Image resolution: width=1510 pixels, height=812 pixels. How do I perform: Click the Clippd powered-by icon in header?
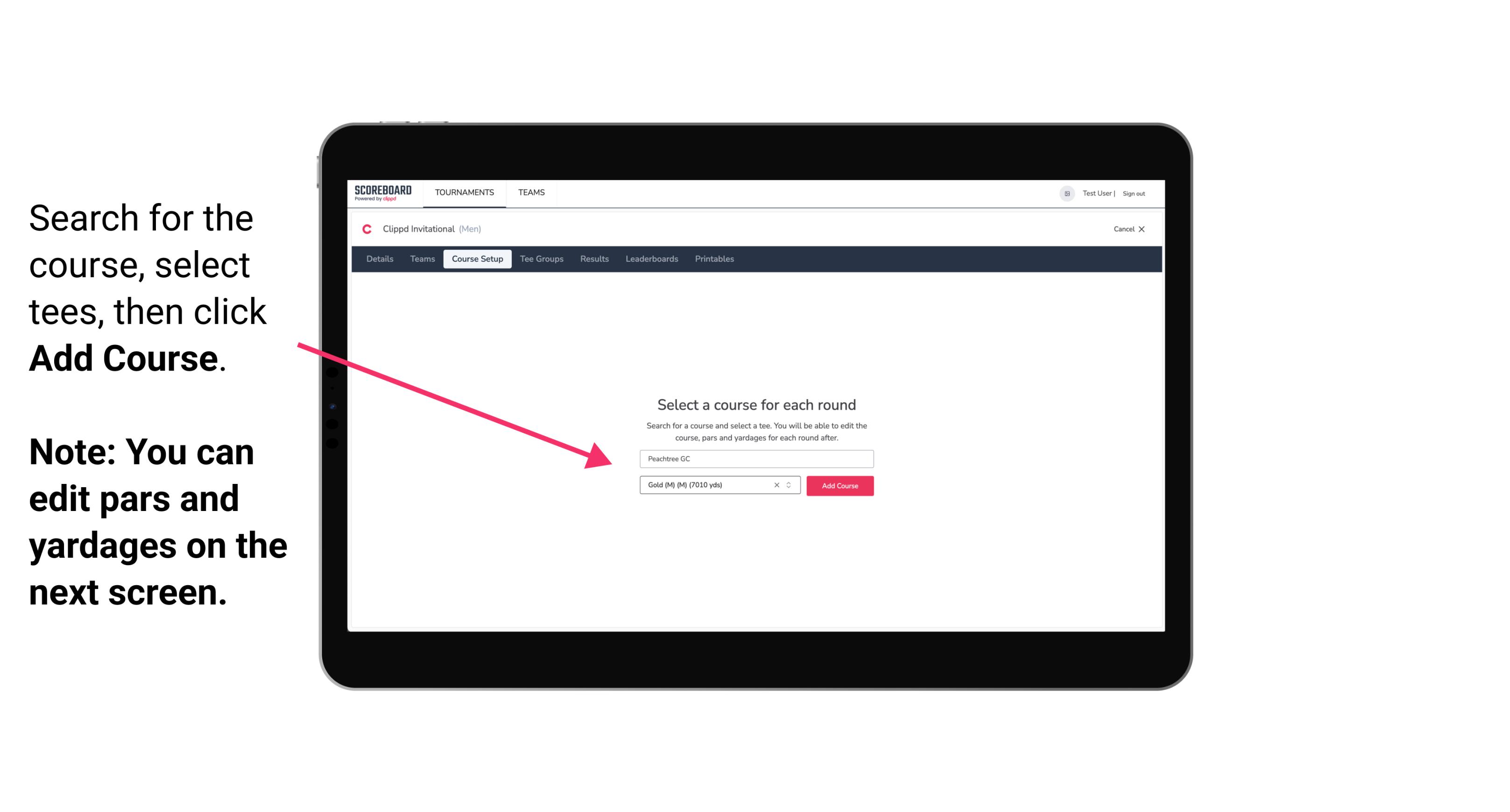click(x=393, y=200)
